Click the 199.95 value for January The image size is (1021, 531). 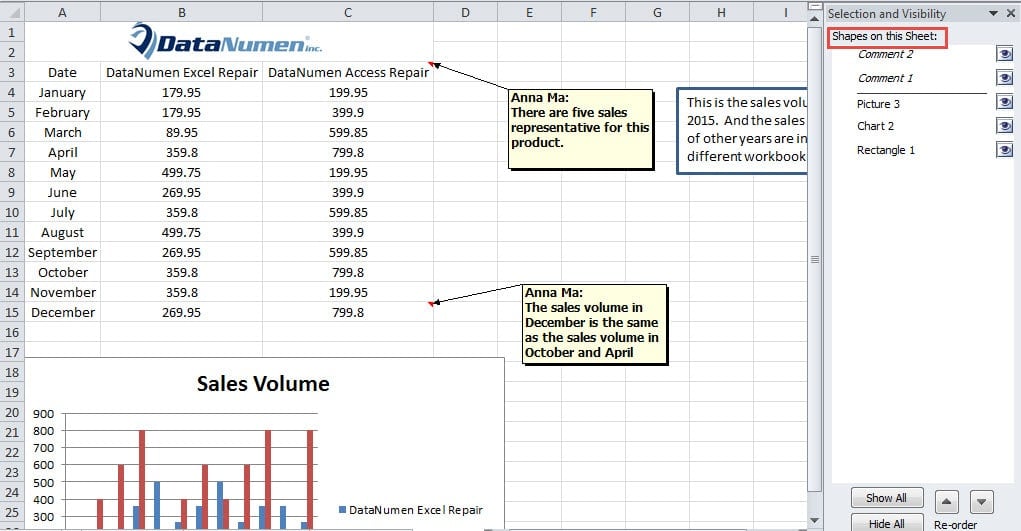(348, 93)
